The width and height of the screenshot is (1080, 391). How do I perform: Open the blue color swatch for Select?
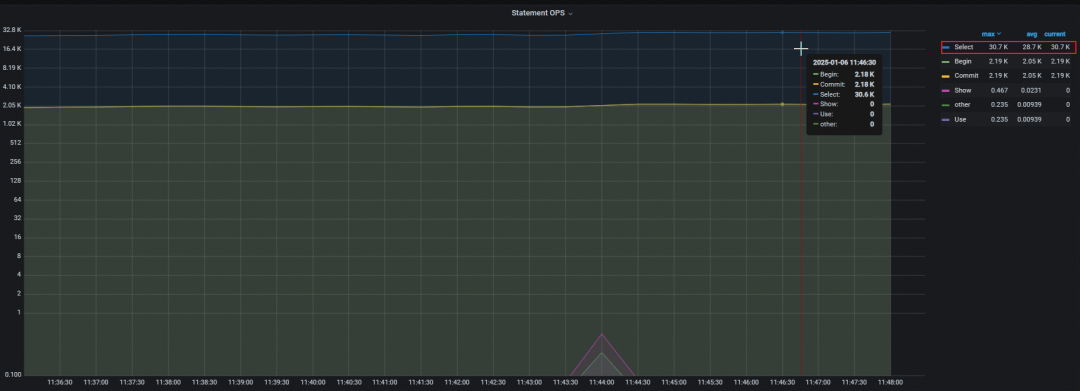pyautogui.click(x=946, y=47)
